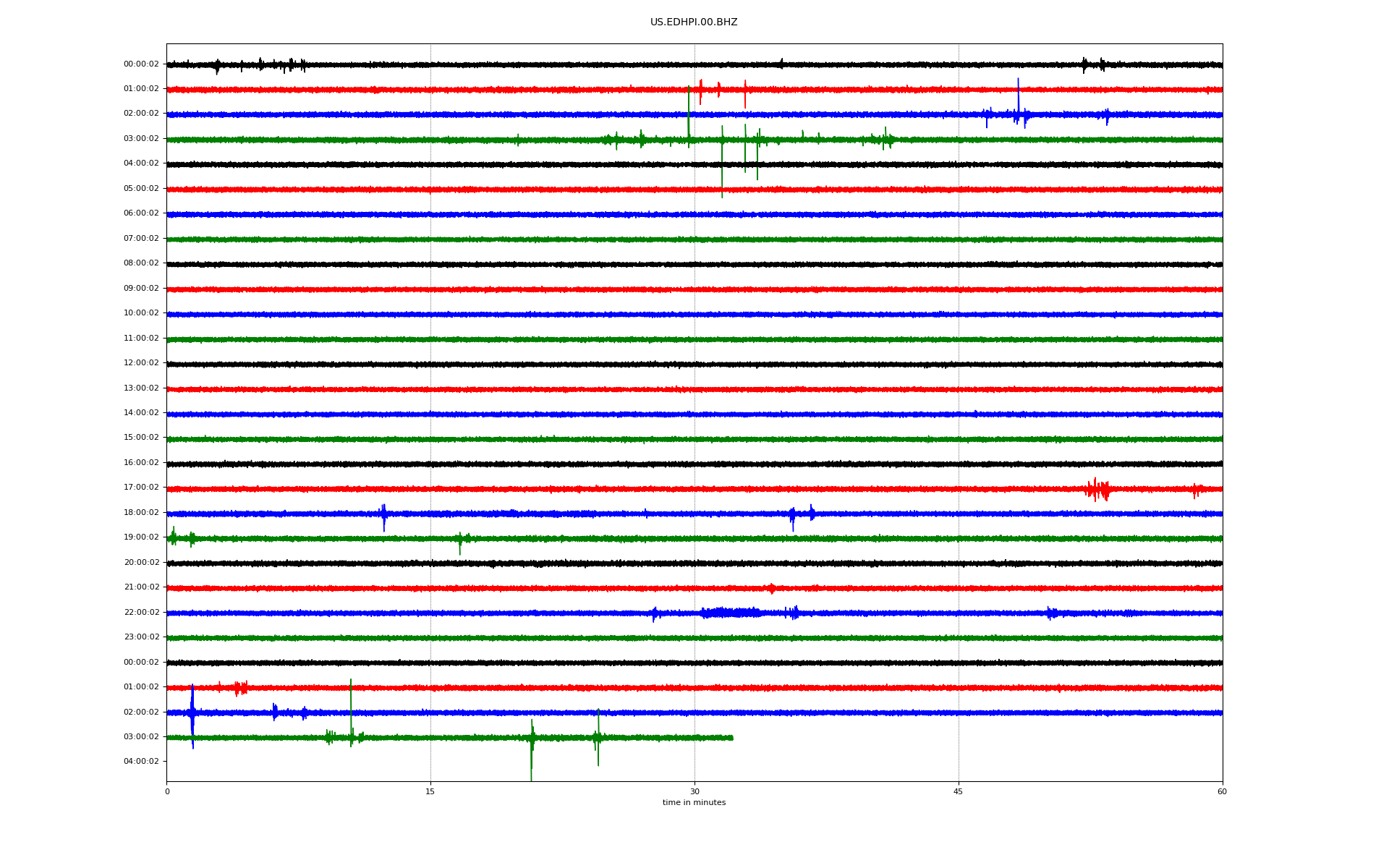Select the 17:00:02 row label
This screenshot has width=1389, height=868.
click(141, 488)
